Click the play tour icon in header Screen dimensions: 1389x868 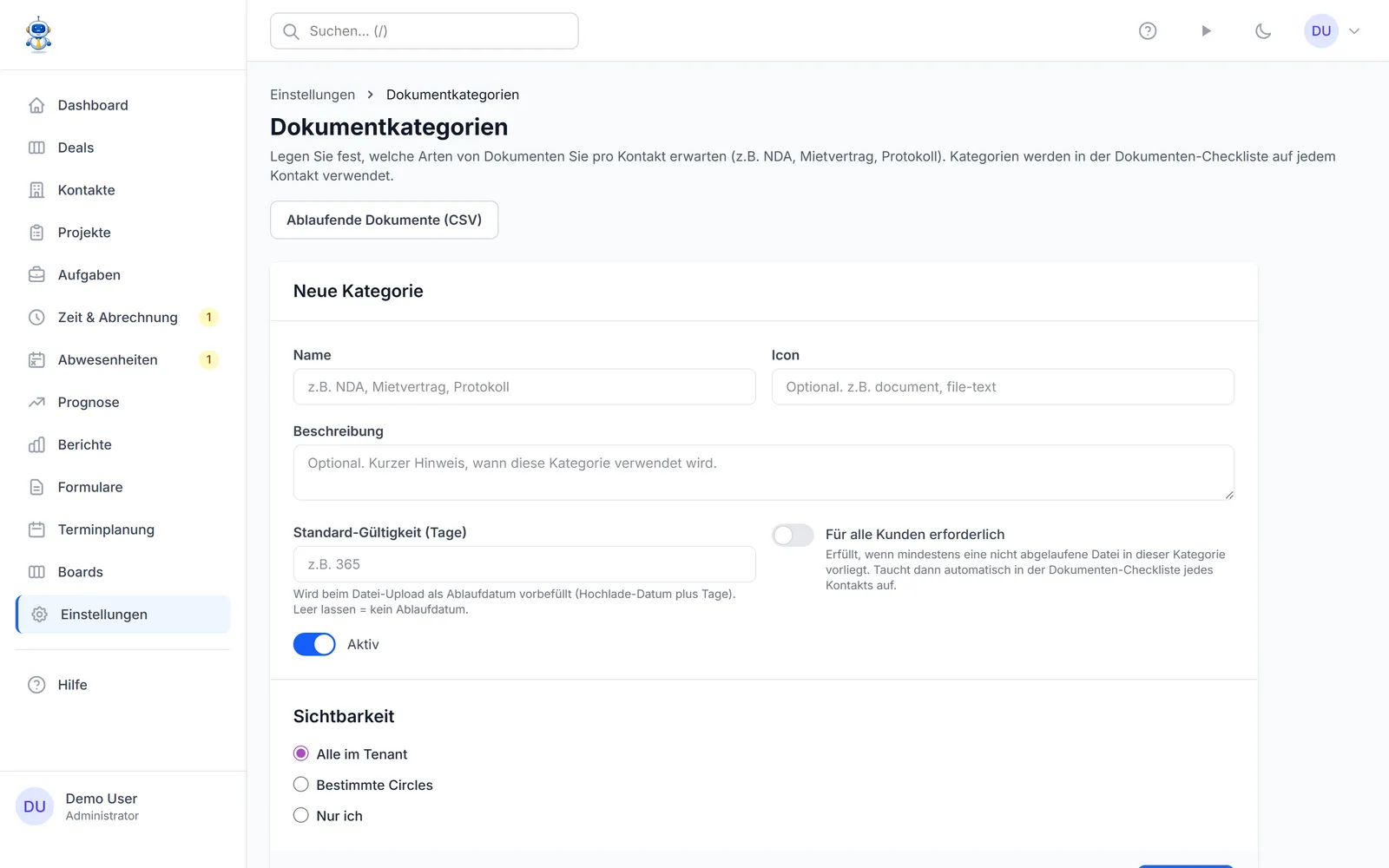coord(1206,31)
